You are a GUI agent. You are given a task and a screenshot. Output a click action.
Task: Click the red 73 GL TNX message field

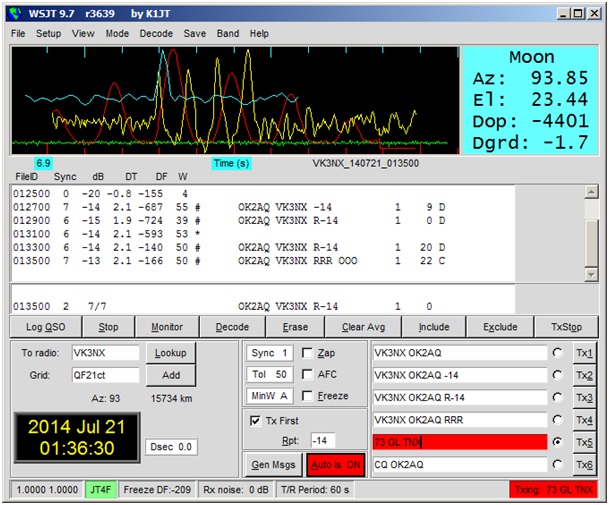tap(460, 442)
